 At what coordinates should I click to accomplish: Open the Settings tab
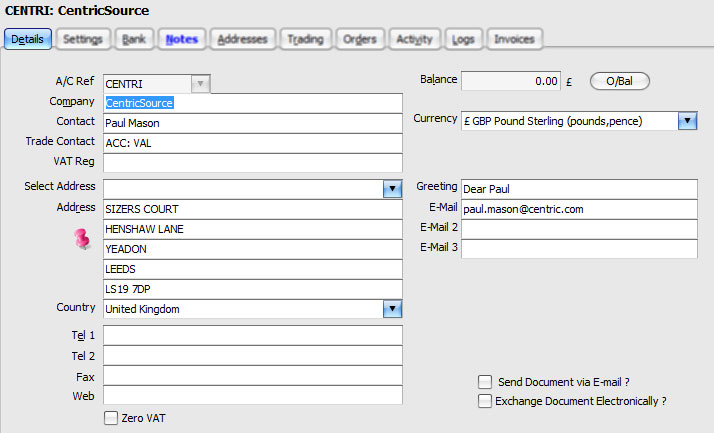coord(83,39)
